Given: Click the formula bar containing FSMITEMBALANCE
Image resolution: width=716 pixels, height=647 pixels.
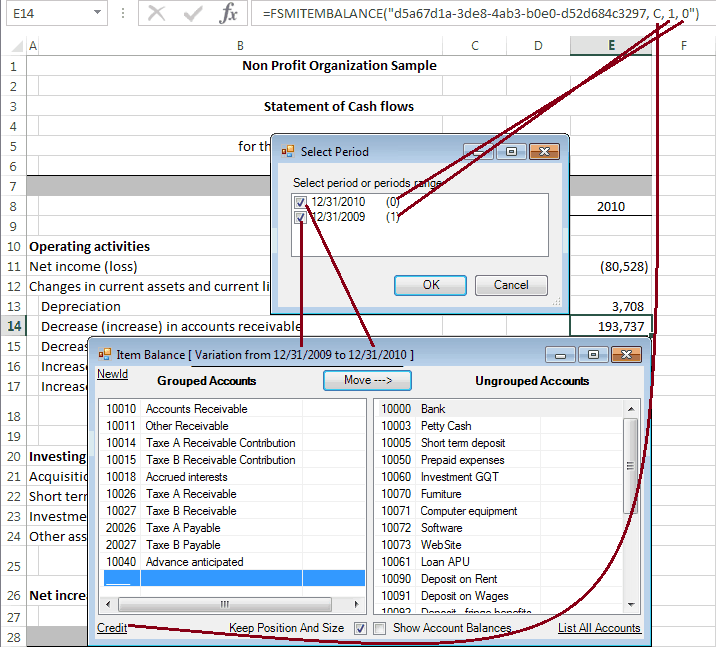Looking at the screenshot, I should 482,13.
